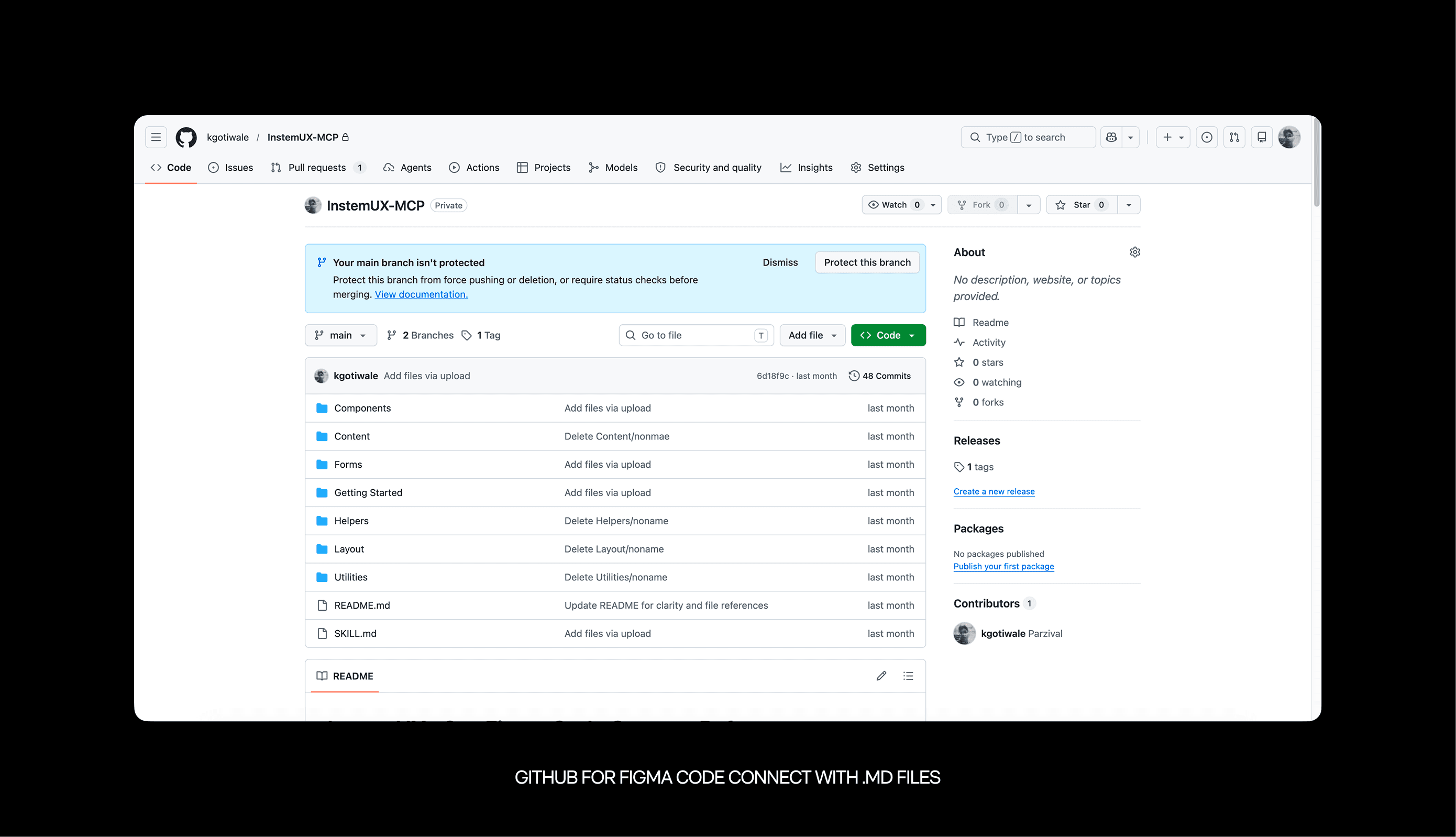Viewport: 1456px width, 837px height.
Task: Open the README outline list icon
Action: pos(908,676)
